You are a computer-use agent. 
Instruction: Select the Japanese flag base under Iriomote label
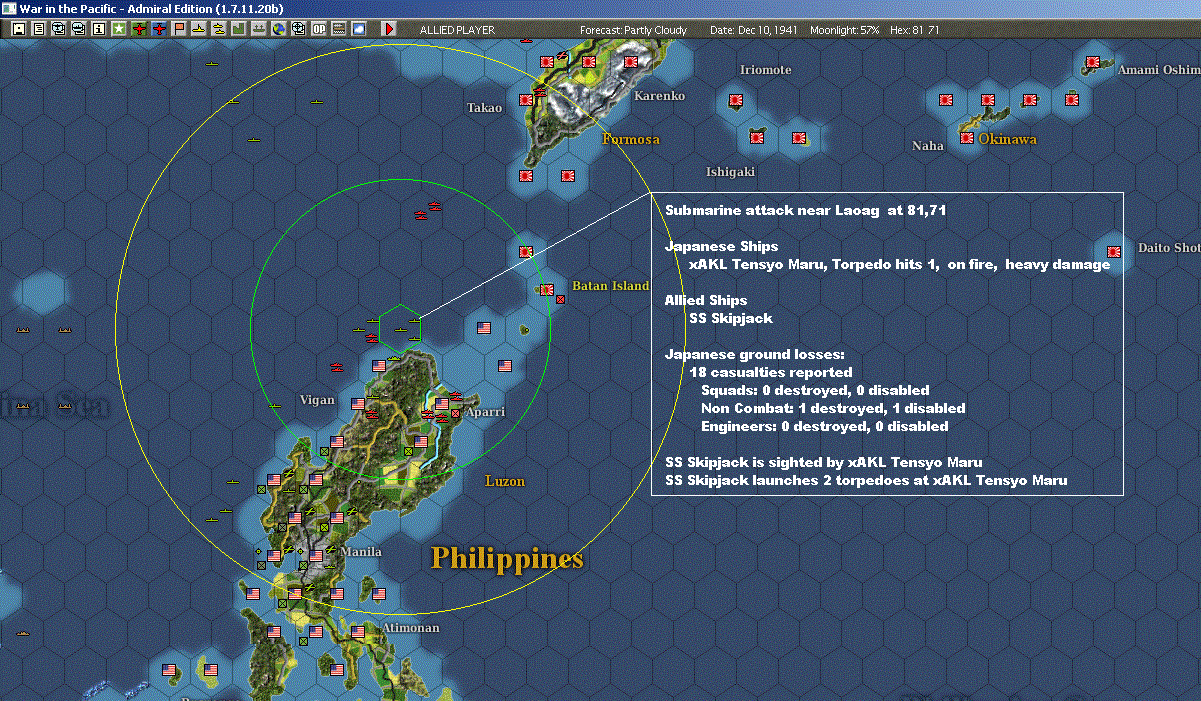tap(735, 100)
